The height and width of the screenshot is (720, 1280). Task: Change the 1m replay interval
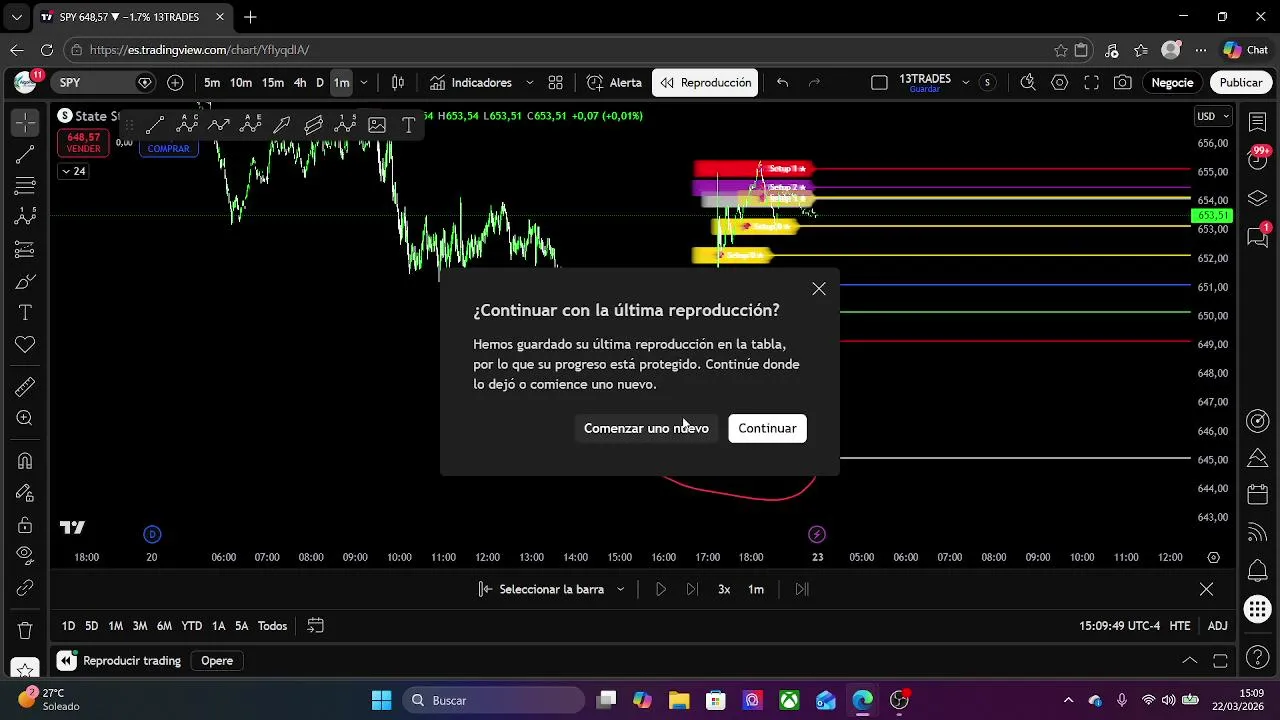click(756, 589)
